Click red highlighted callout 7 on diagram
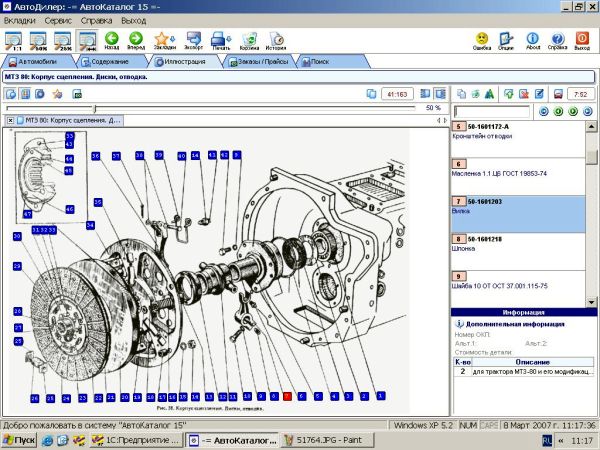Image resolution: width=600 pixels, height=450 pixels. click(287, 396)
